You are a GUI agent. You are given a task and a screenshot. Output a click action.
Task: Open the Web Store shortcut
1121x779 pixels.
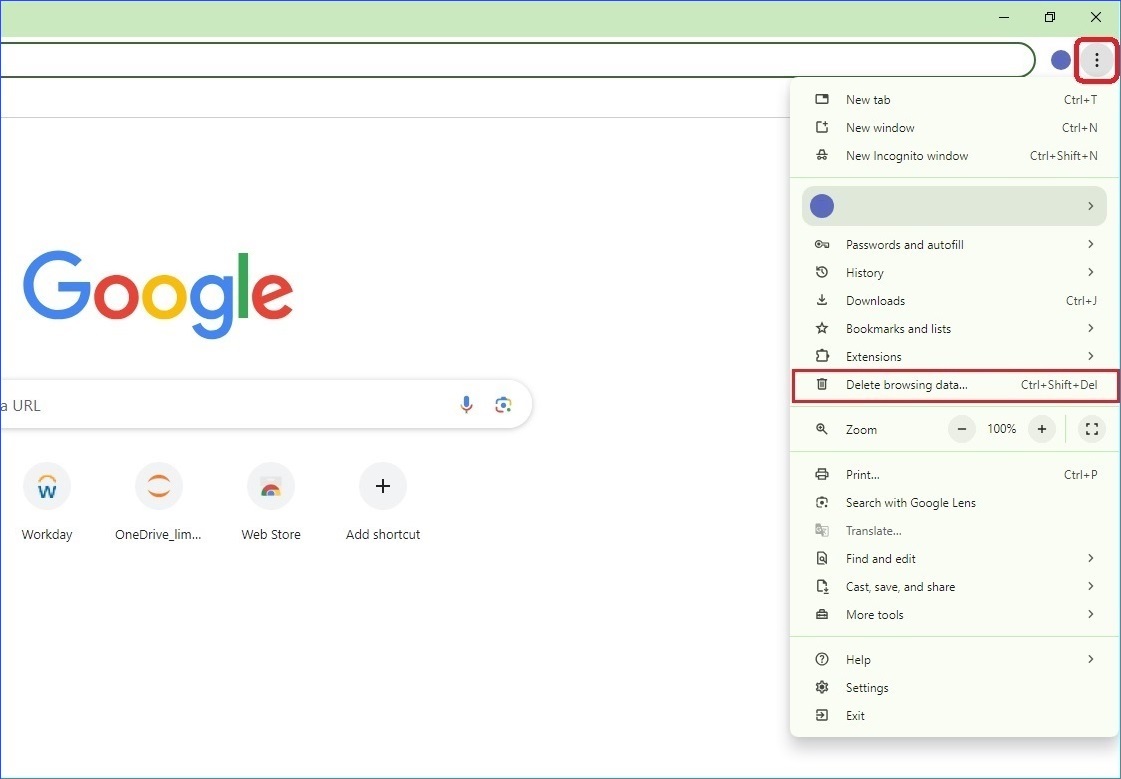point(271,487)
